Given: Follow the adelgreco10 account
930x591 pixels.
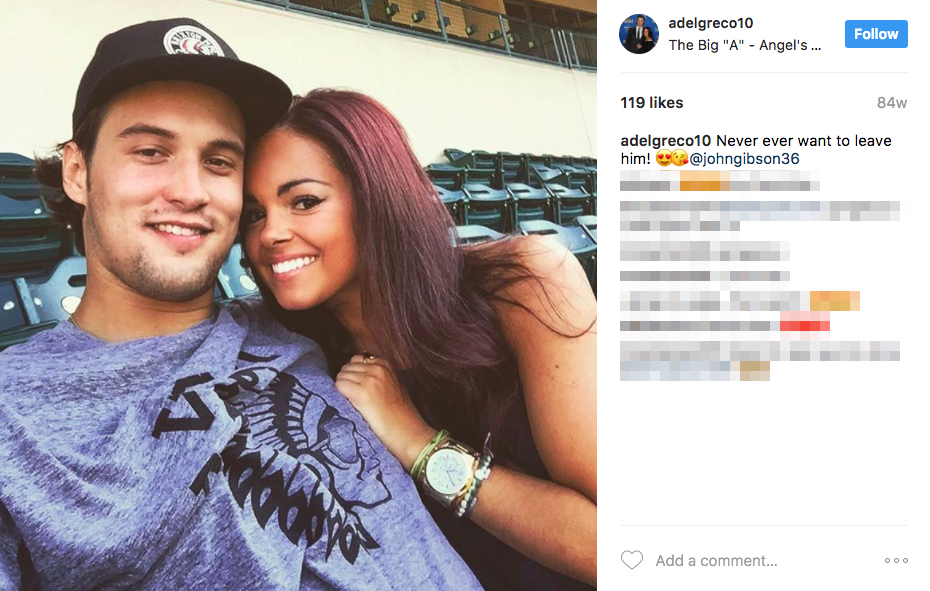Looking at the screenshot, I should click(876, 34).
